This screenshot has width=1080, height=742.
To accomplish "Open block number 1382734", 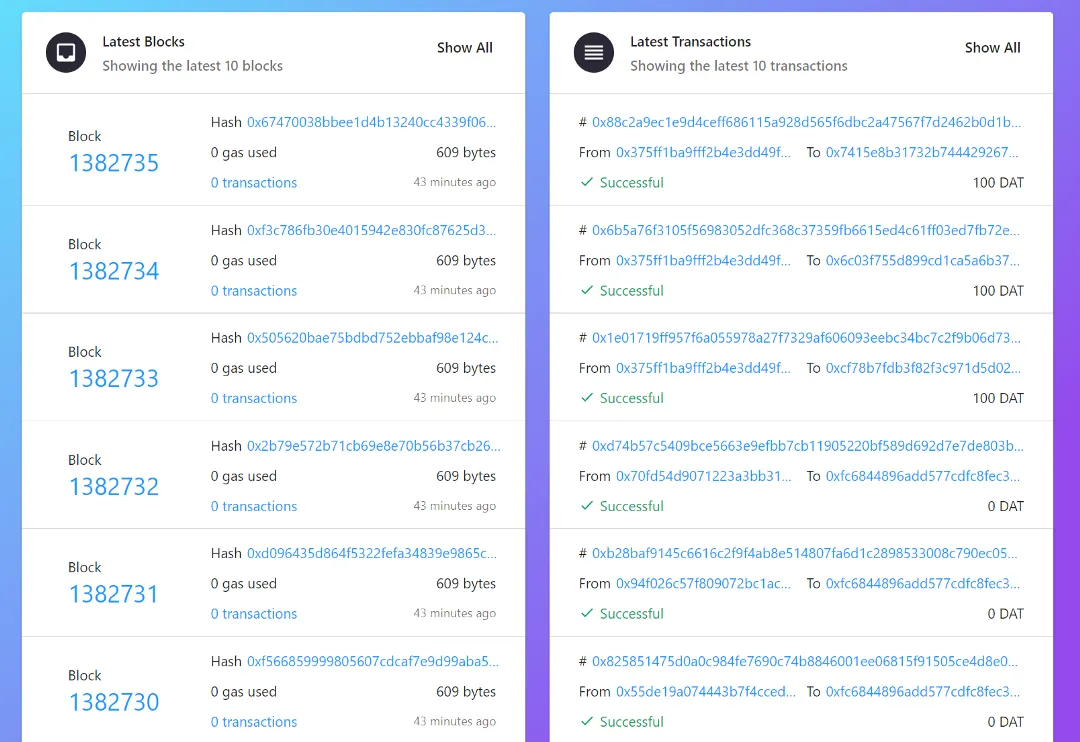I will [114, 271].
